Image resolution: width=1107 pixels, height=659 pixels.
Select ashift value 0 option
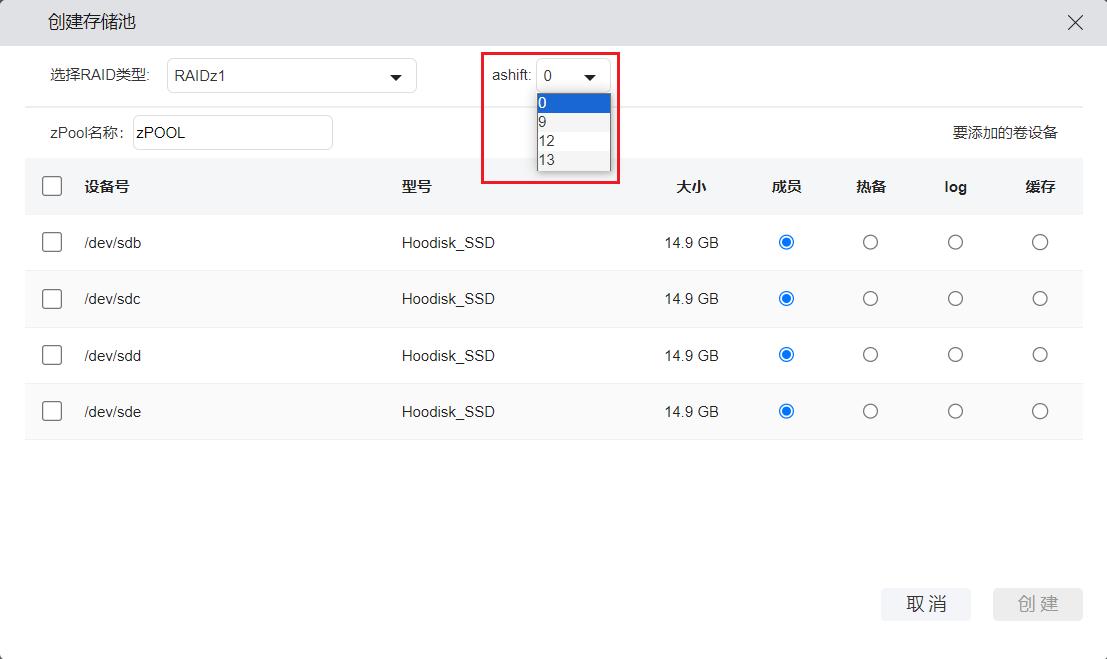(573, 103)
